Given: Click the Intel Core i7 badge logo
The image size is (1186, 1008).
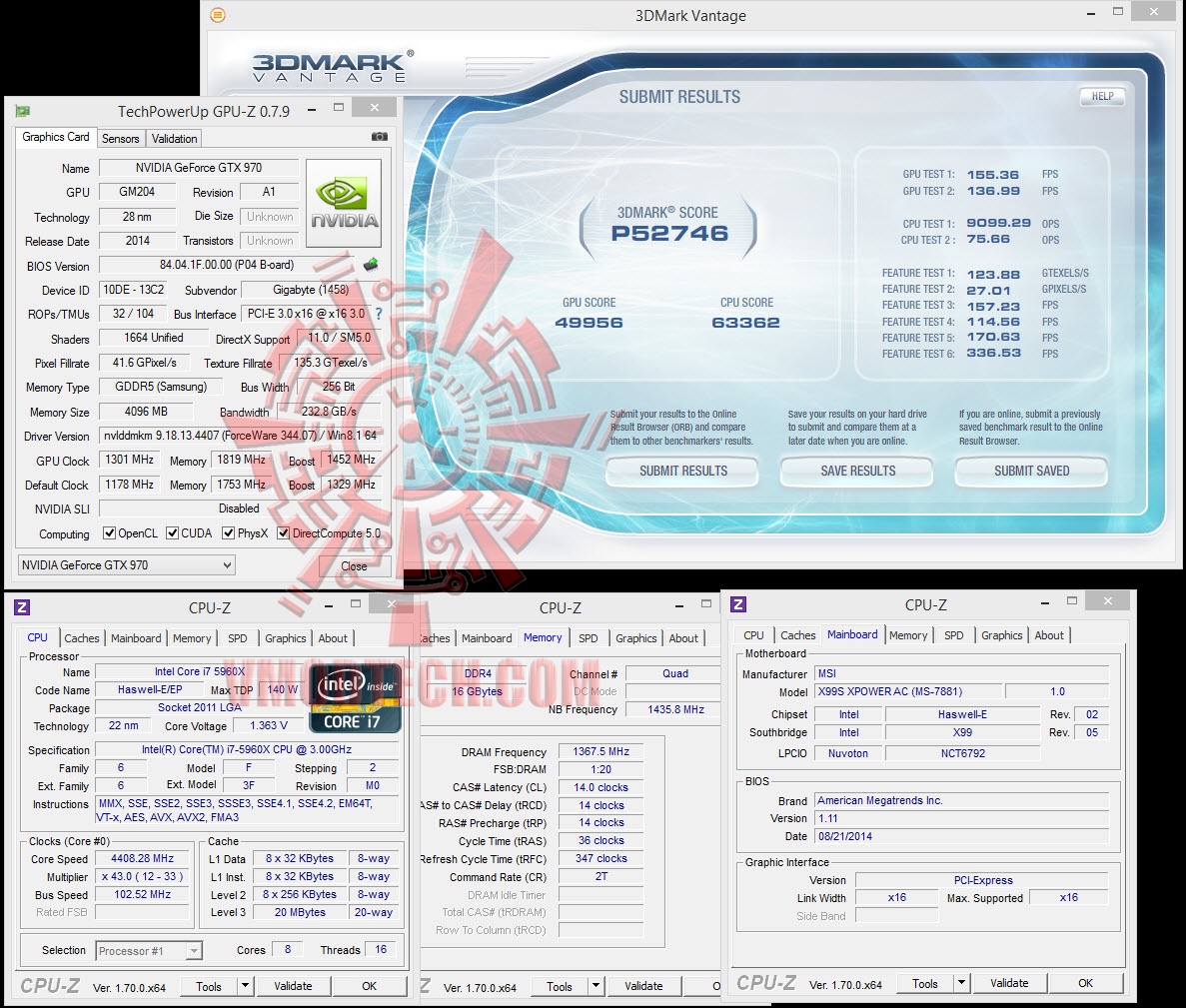Looking at the screenshot, I should pyautogui.click(x=355, y=698).
